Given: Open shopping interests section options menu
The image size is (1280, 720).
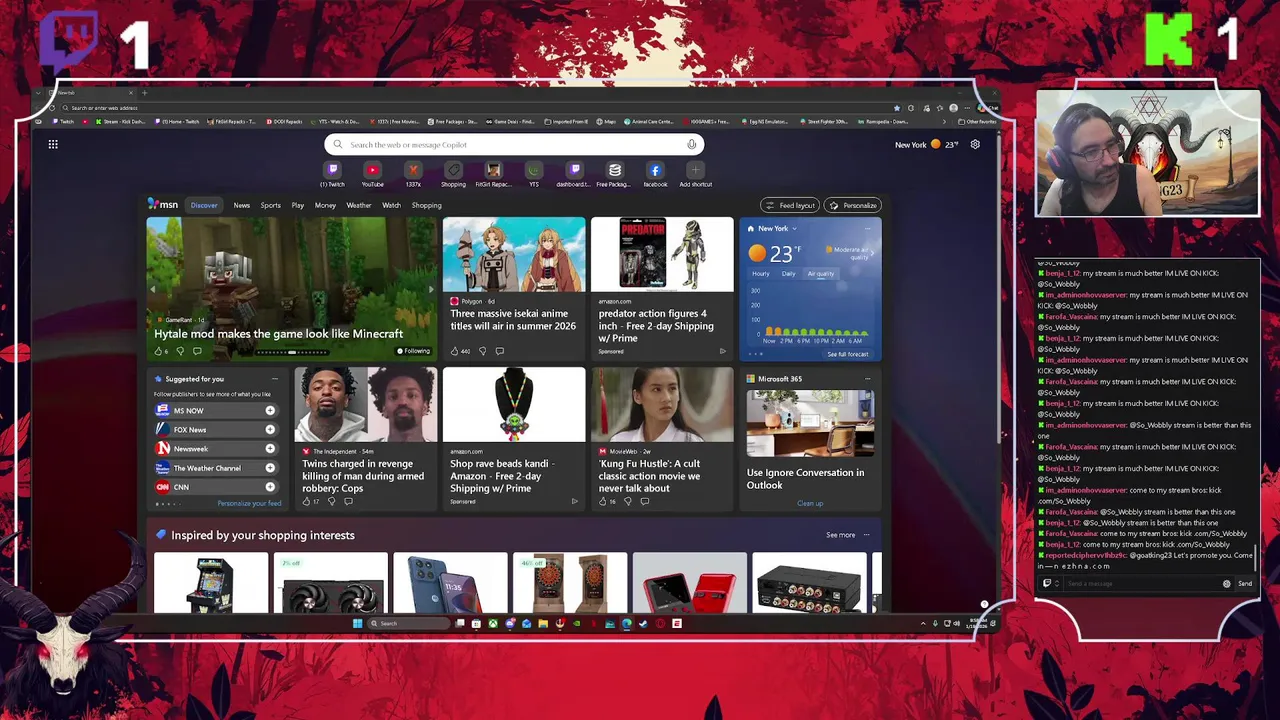Looking at the screenshot, I should tap(867, 535).
